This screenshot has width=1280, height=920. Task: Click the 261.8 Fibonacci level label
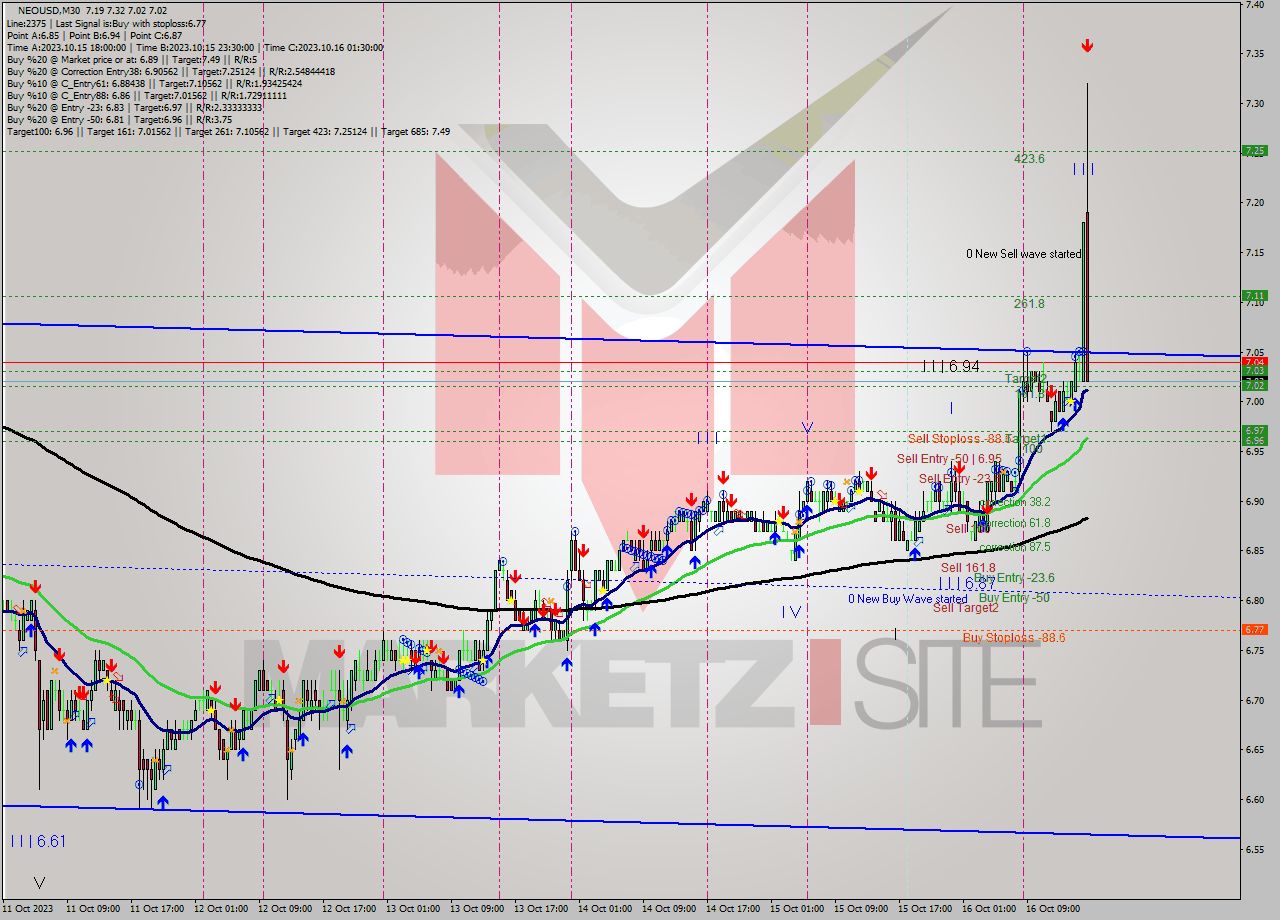1029,303
